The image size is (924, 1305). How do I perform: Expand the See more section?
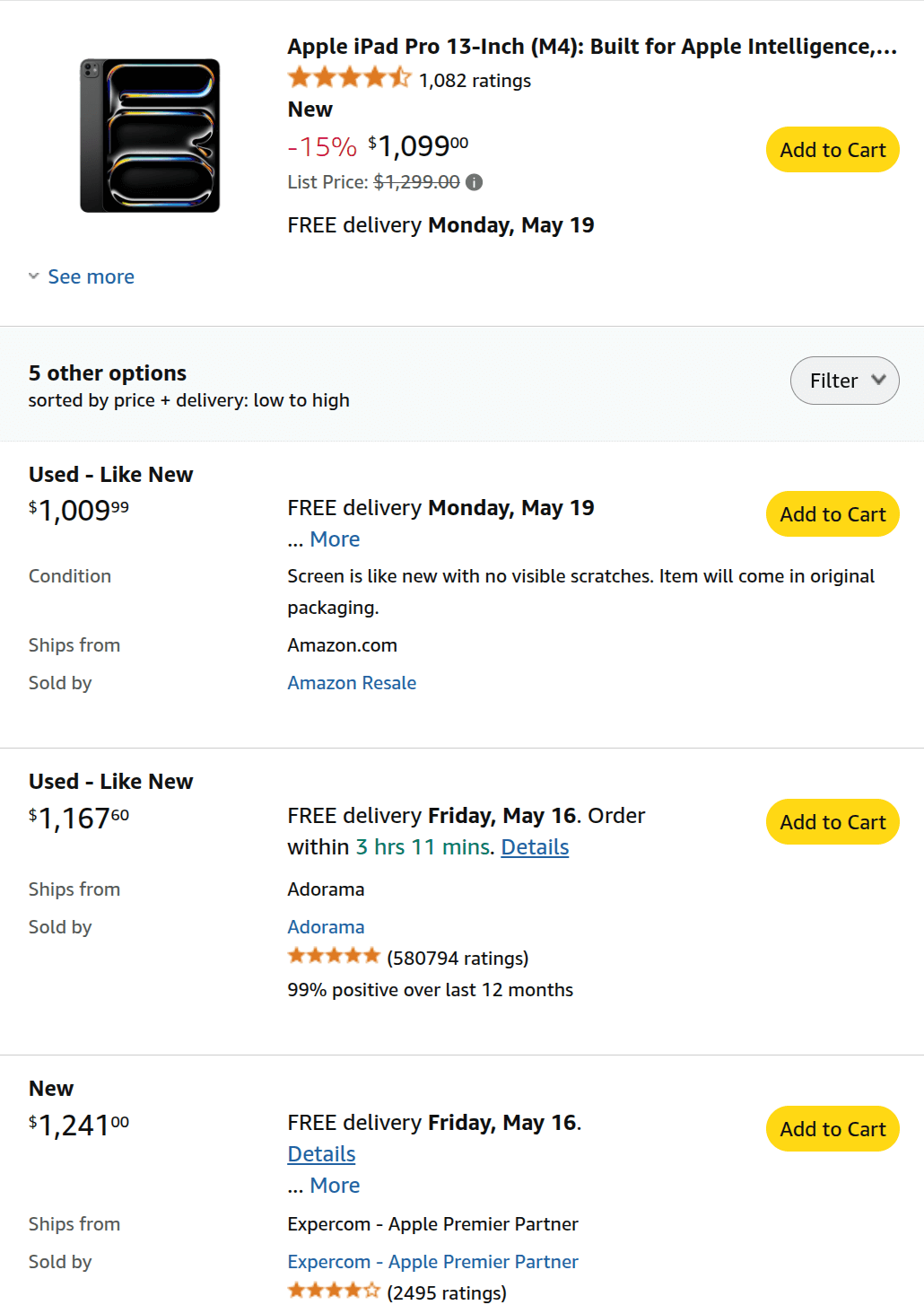click(x=91, y=276)
